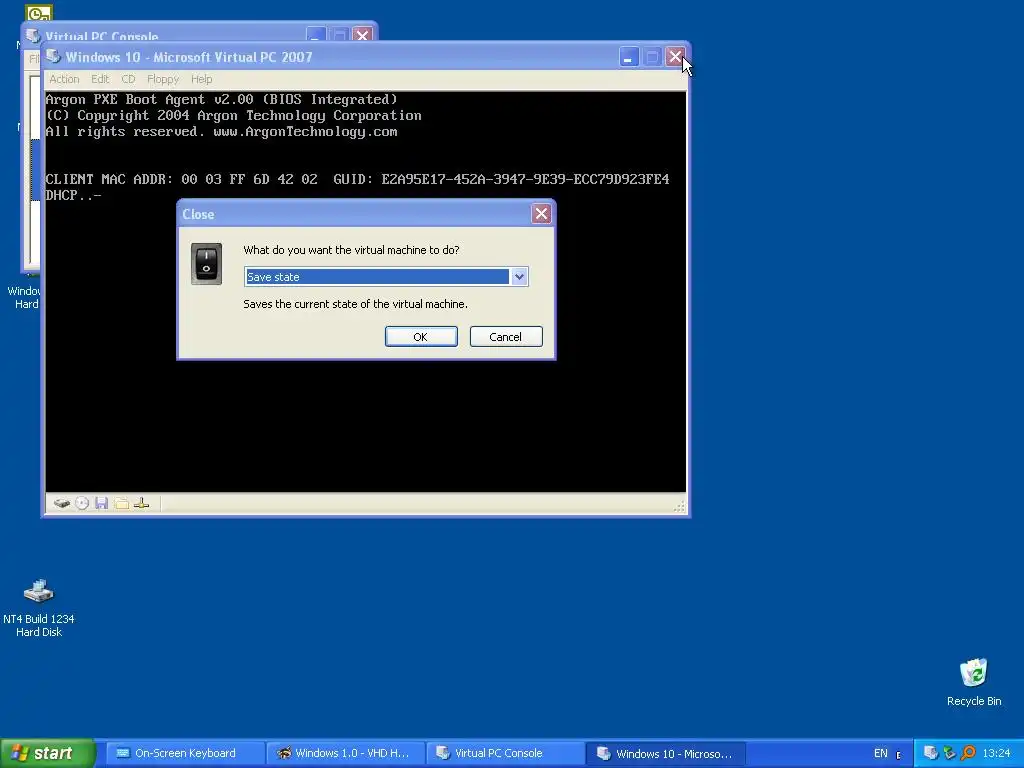Click 'Saves the current state' description text

355,304
